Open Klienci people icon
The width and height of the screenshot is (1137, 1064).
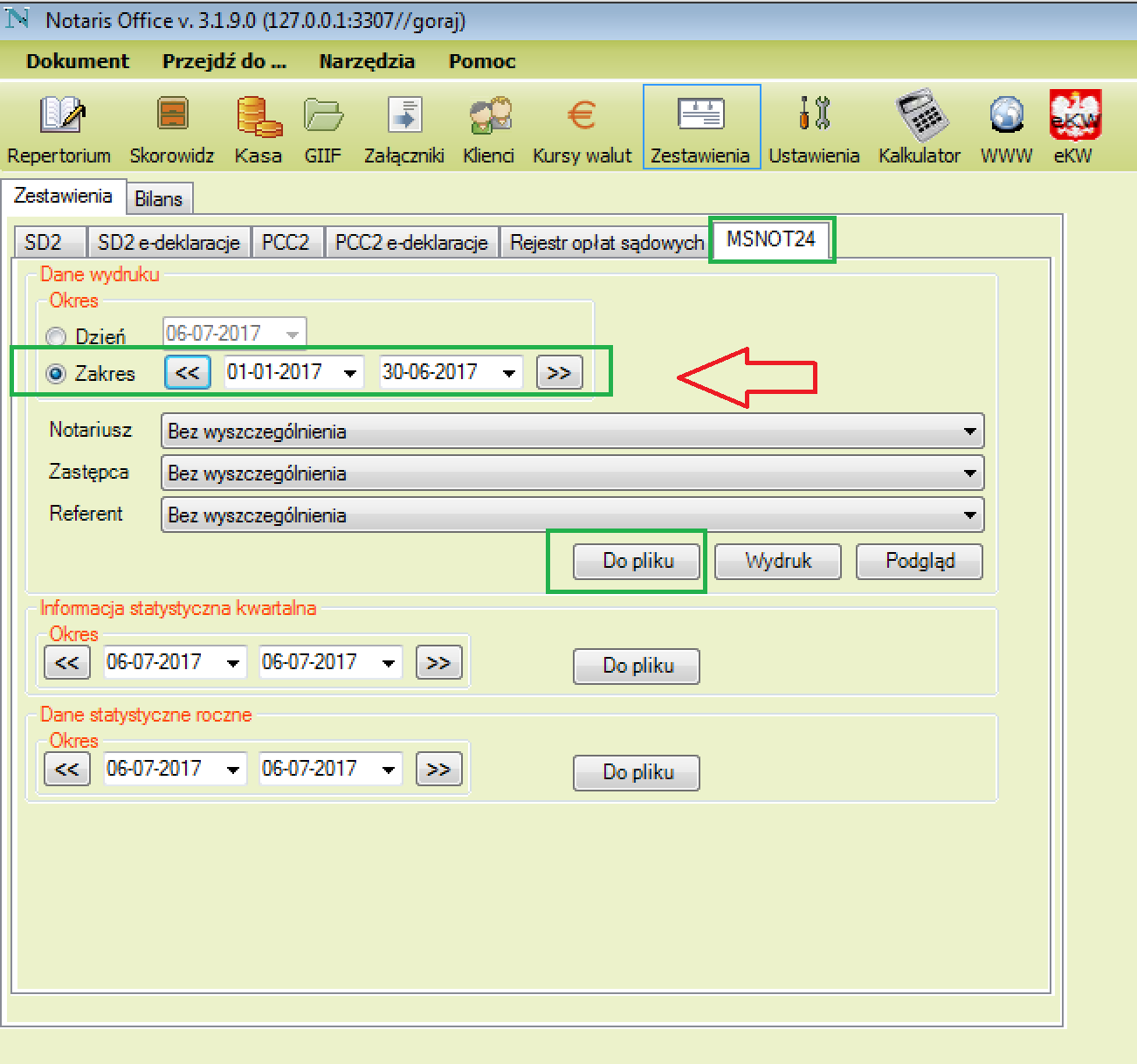coord(489,116)
